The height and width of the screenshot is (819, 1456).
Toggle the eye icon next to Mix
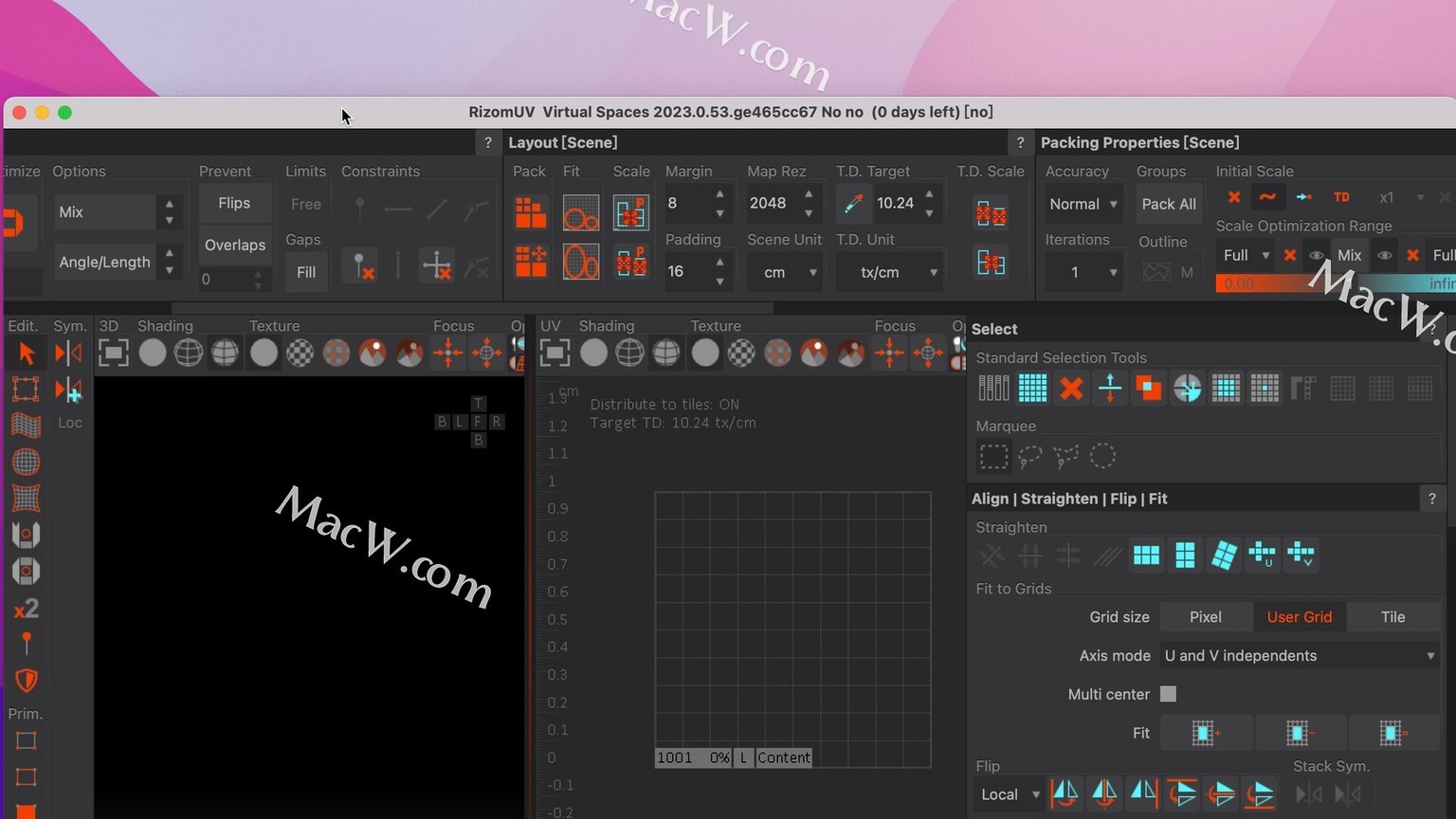[x=1385, y=255]
